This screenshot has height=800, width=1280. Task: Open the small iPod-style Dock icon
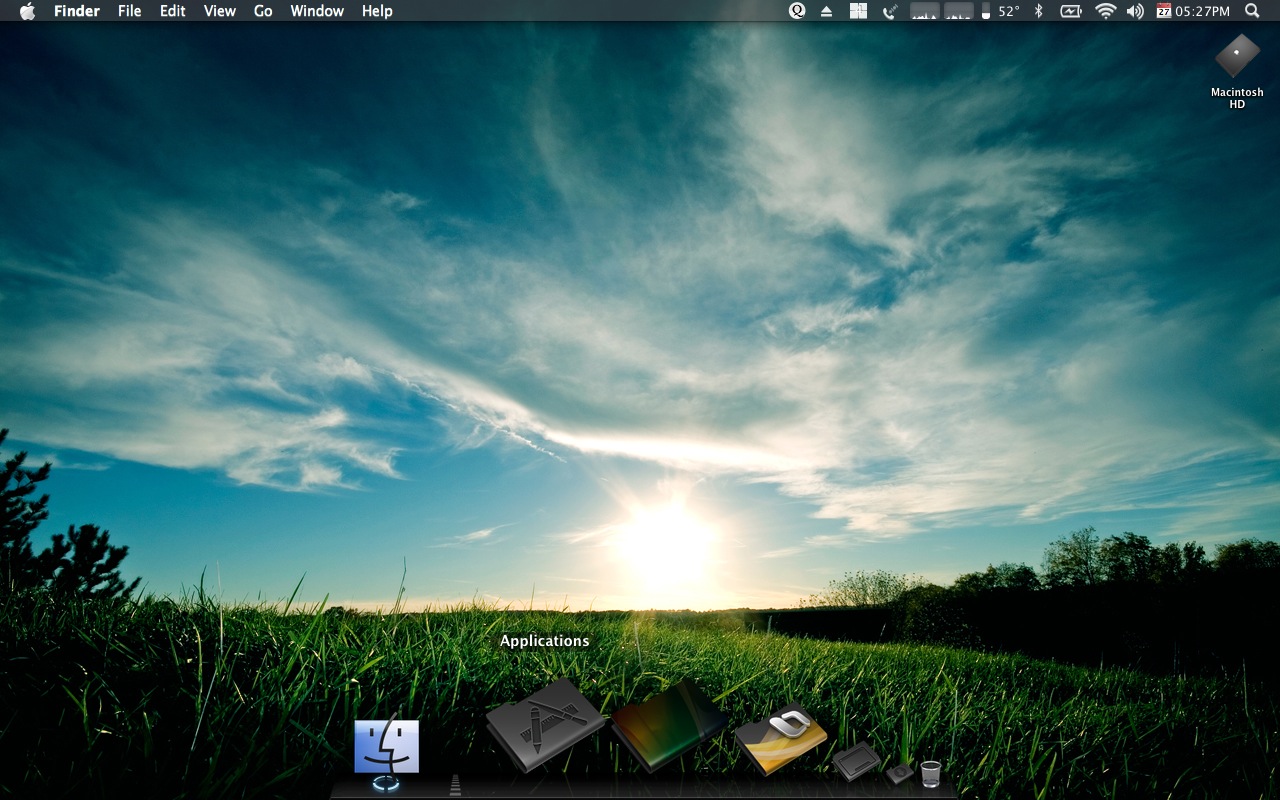coord(900,772)
